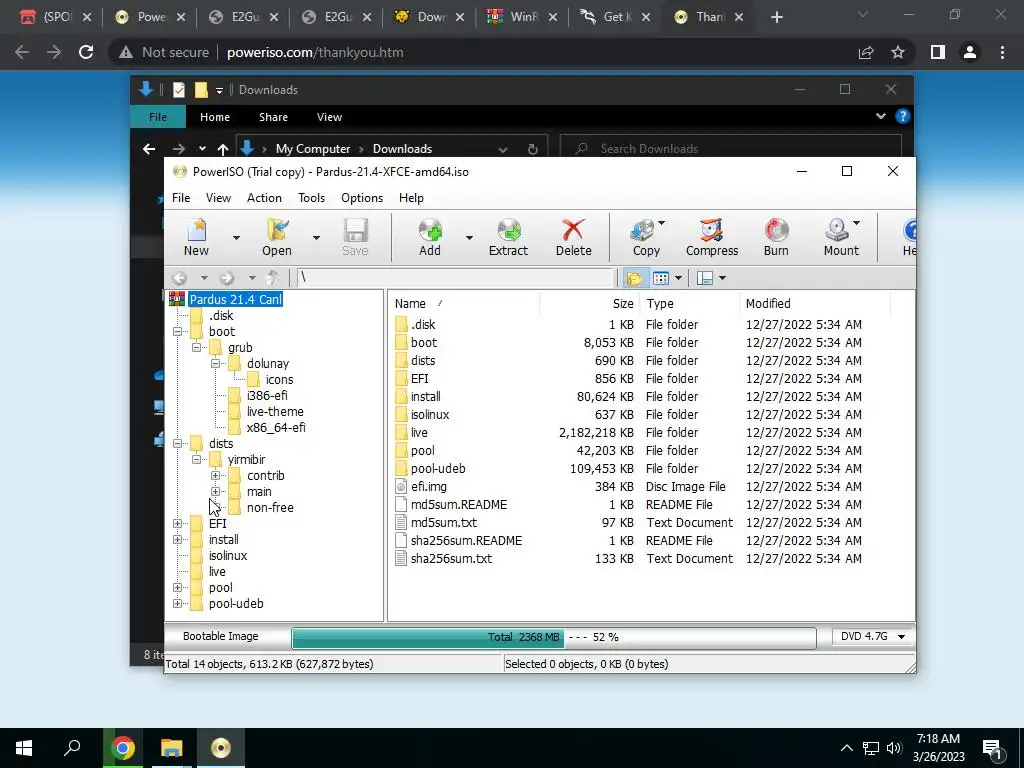Click the Search Downloads box in Explorer
This screenshot has width=1024, height=768.
tap(731, 149)
